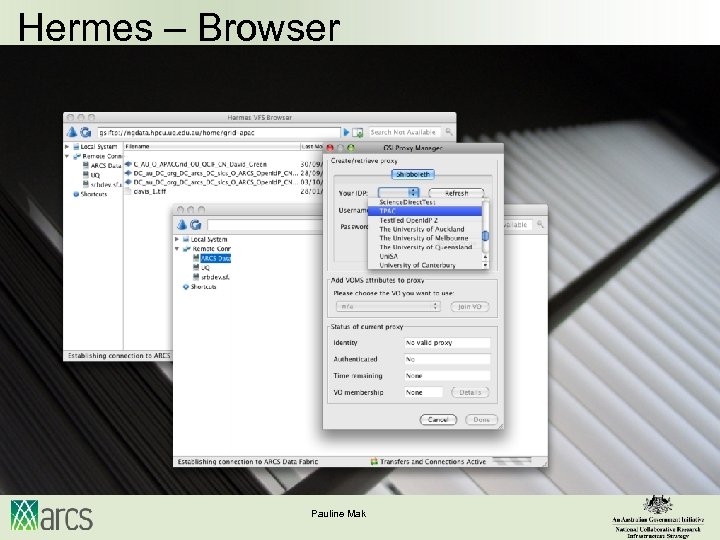The width and height of the screenshot is (720, 540).
Task: Click the Time remaining field
Action: click(447, 376)
